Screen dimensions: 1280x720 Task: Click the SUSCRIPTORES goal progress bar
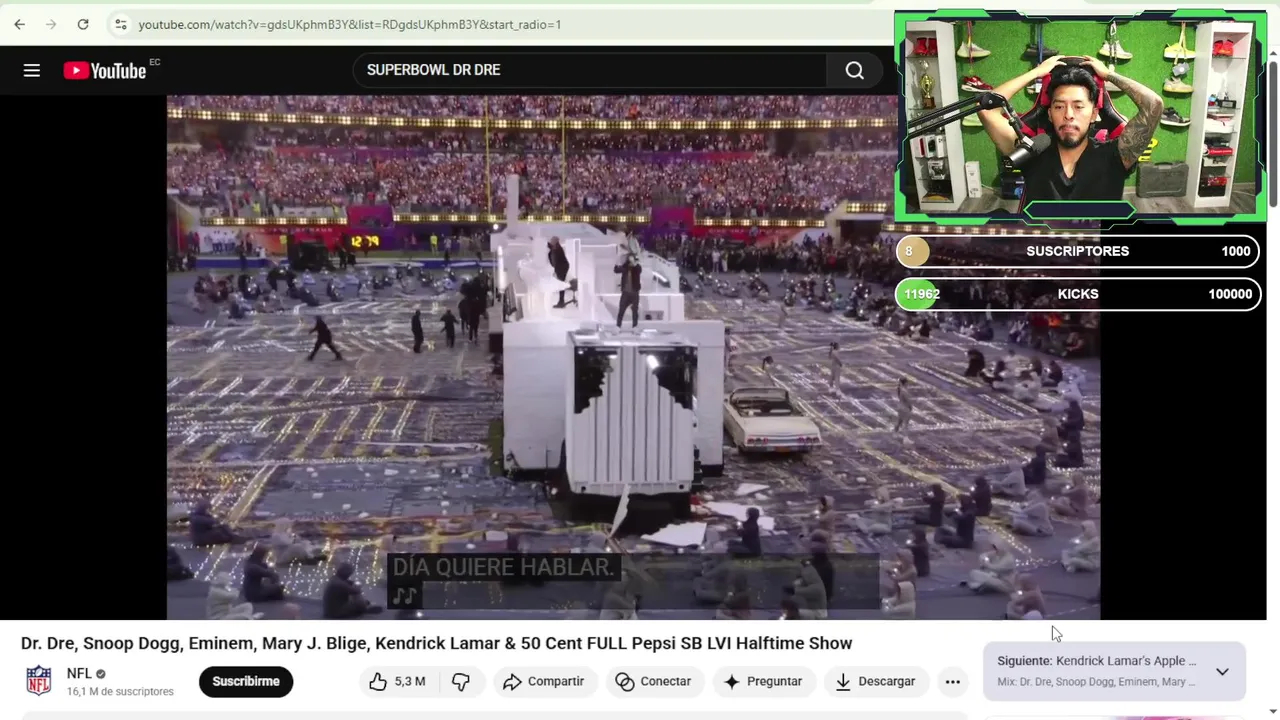tap(1078, 251)
